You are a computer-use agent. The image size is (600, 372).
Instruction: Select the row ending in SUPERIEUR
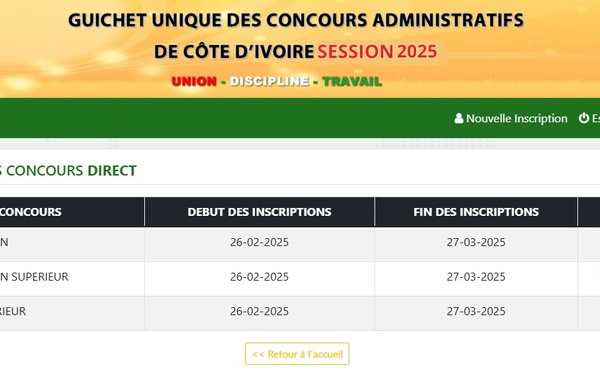click(300, 277)
